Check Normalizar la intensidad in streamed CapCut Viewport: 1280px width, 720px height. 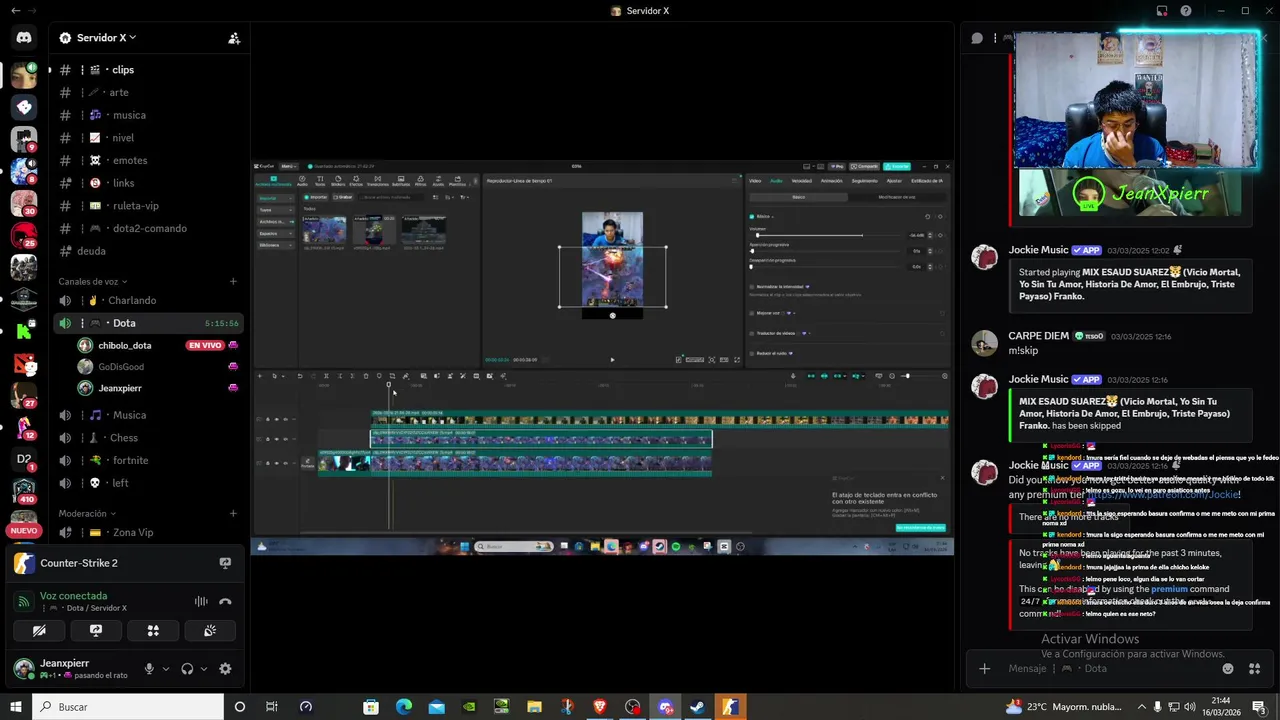(752, 286)
